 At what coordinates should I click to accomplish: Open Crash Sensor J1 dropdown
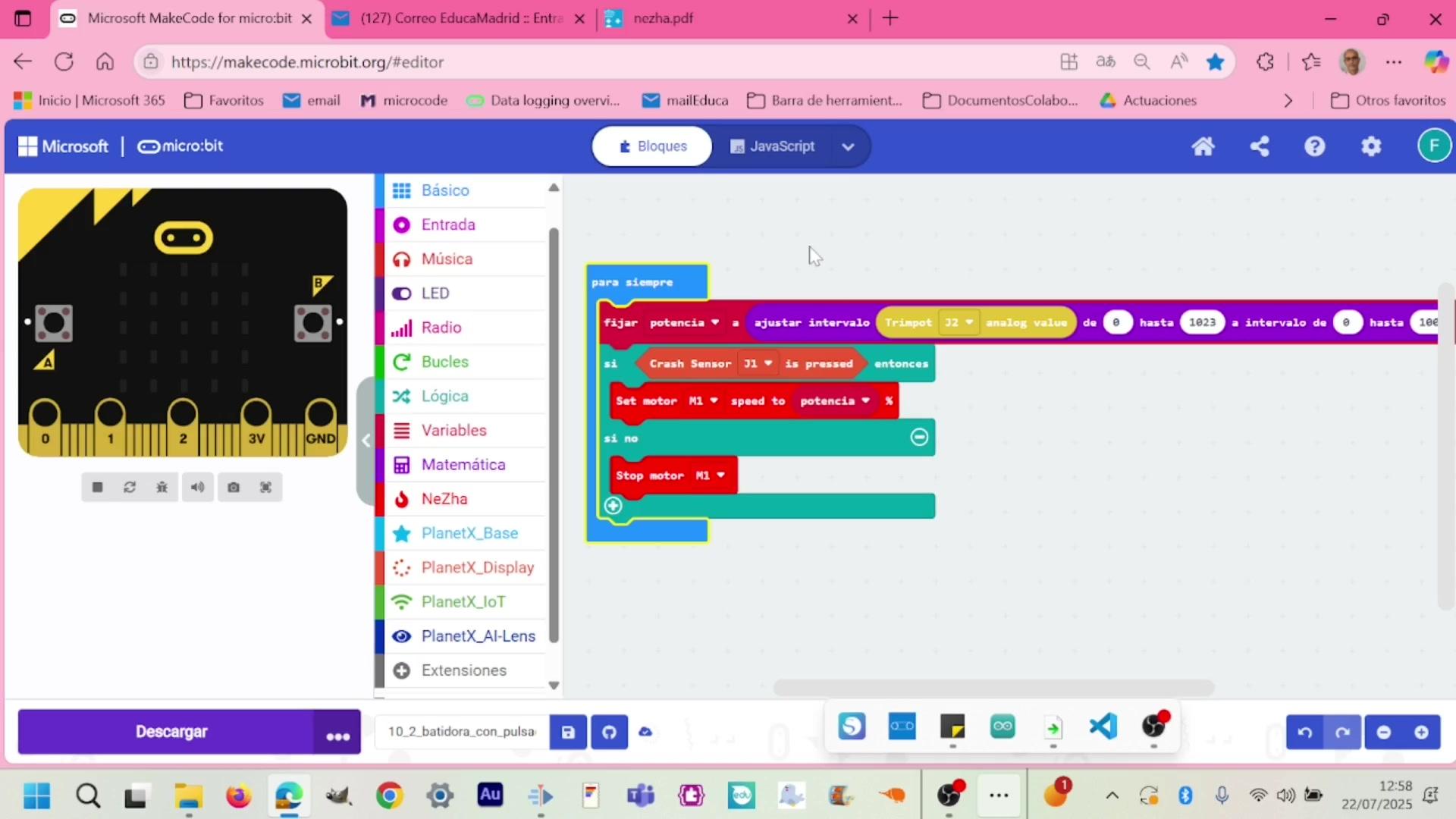point(758,364)
